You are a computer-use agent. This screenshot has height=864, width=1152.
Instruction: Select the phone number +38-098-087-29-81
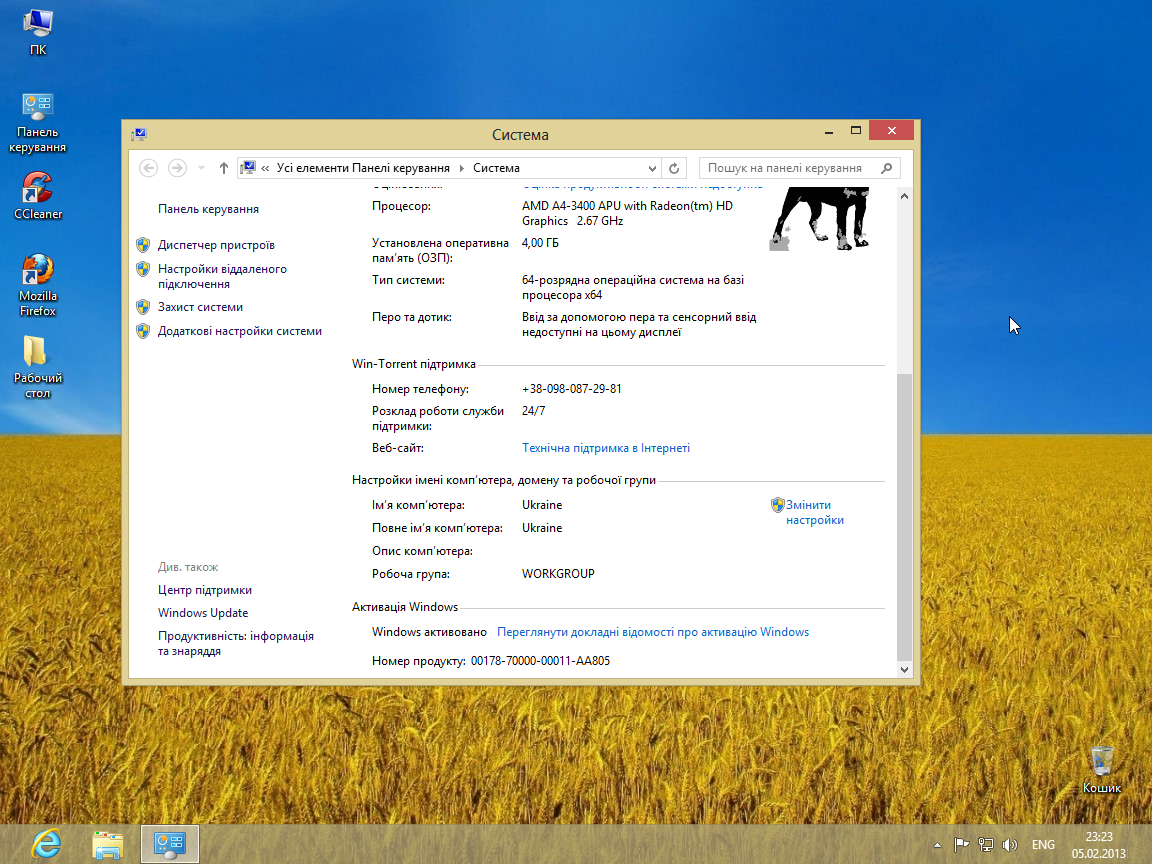(572, 389)
